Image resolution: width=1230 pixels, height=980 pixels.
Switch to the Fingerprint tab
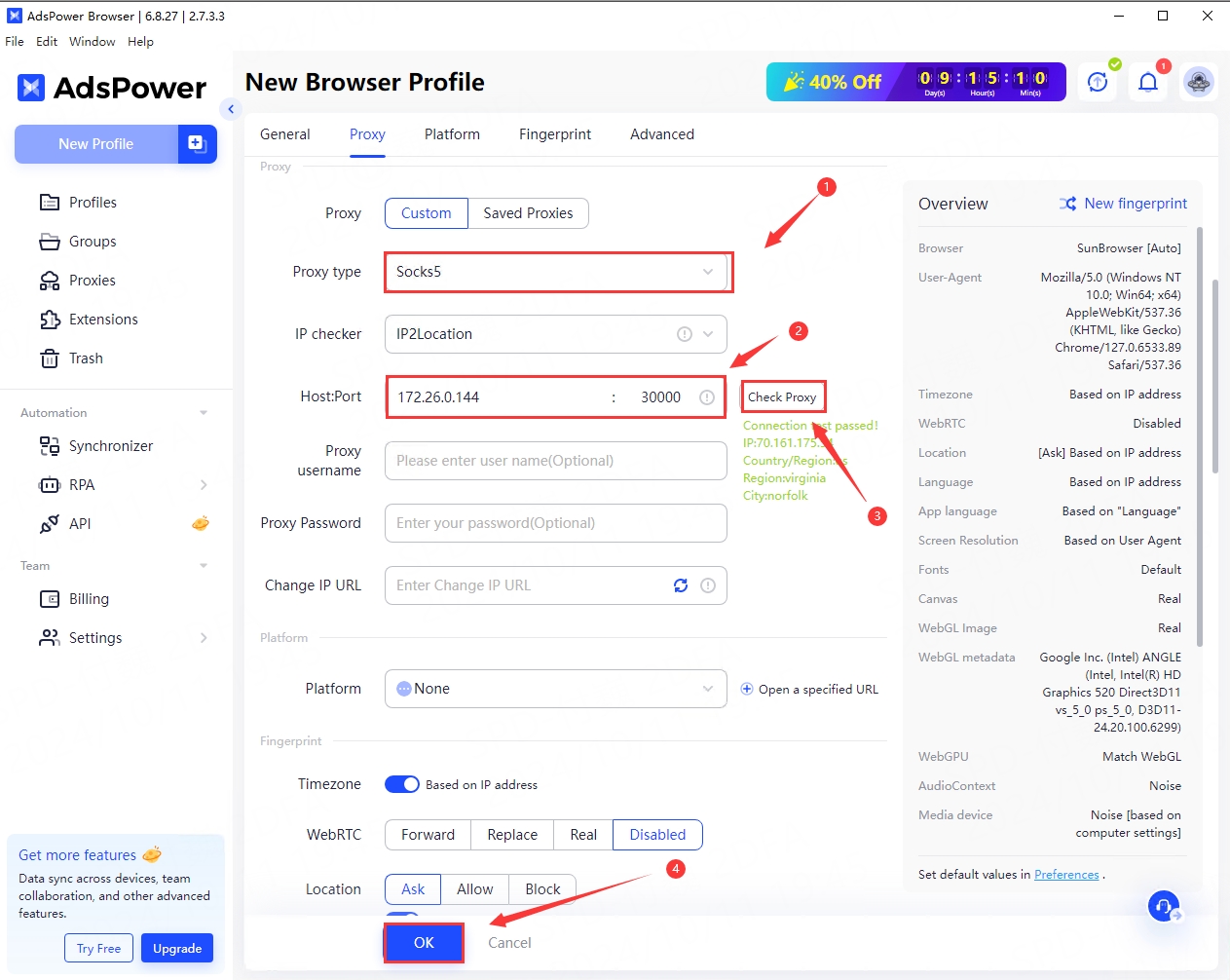(x=554, y=134)
